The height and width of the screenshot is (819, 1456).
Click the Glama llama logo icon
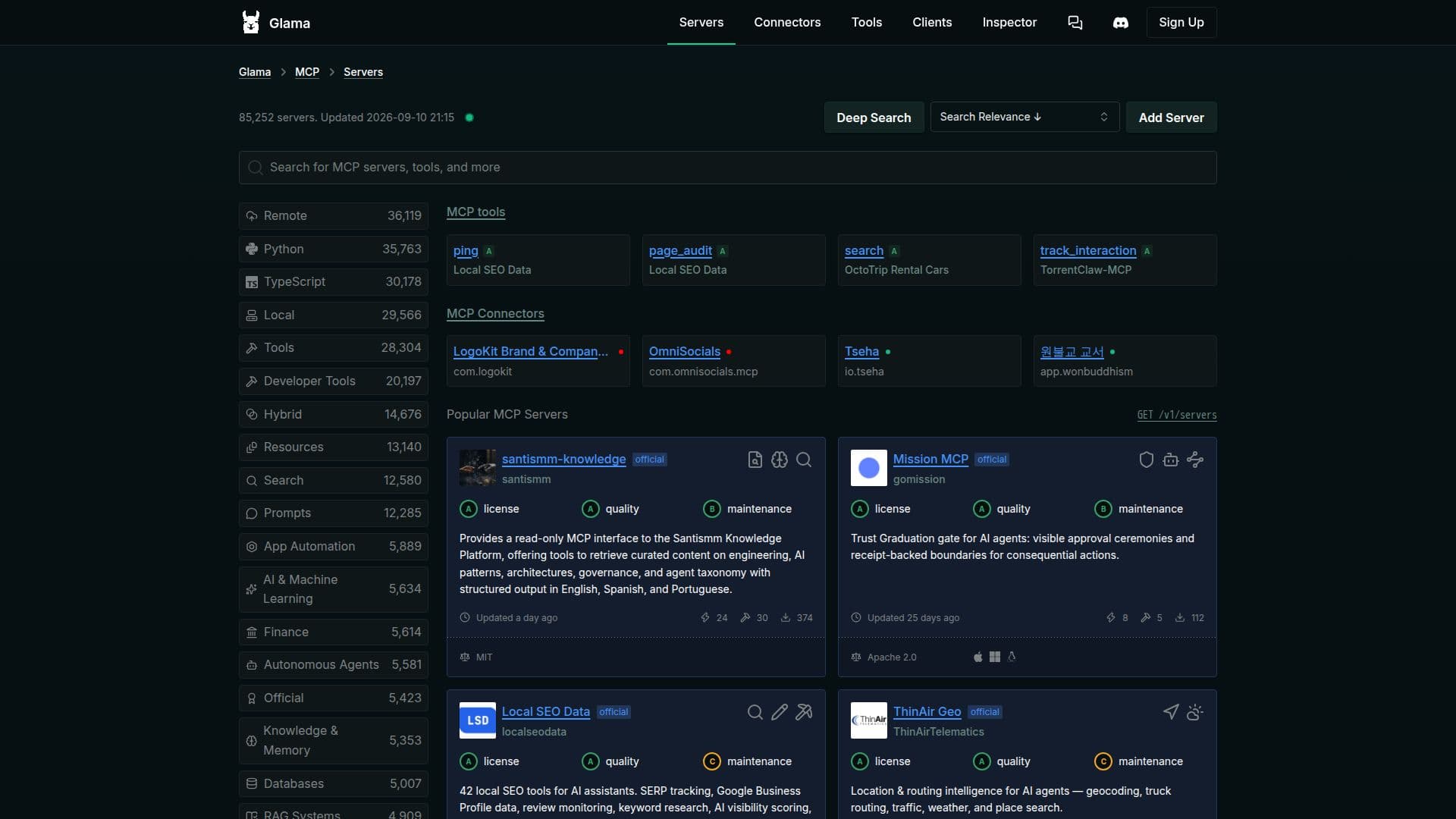click(250, 22)
